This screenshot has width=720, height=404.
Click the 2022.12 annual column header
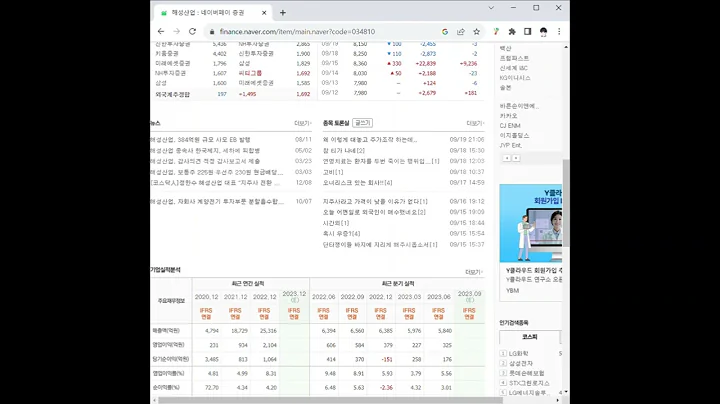pos(264,297)
